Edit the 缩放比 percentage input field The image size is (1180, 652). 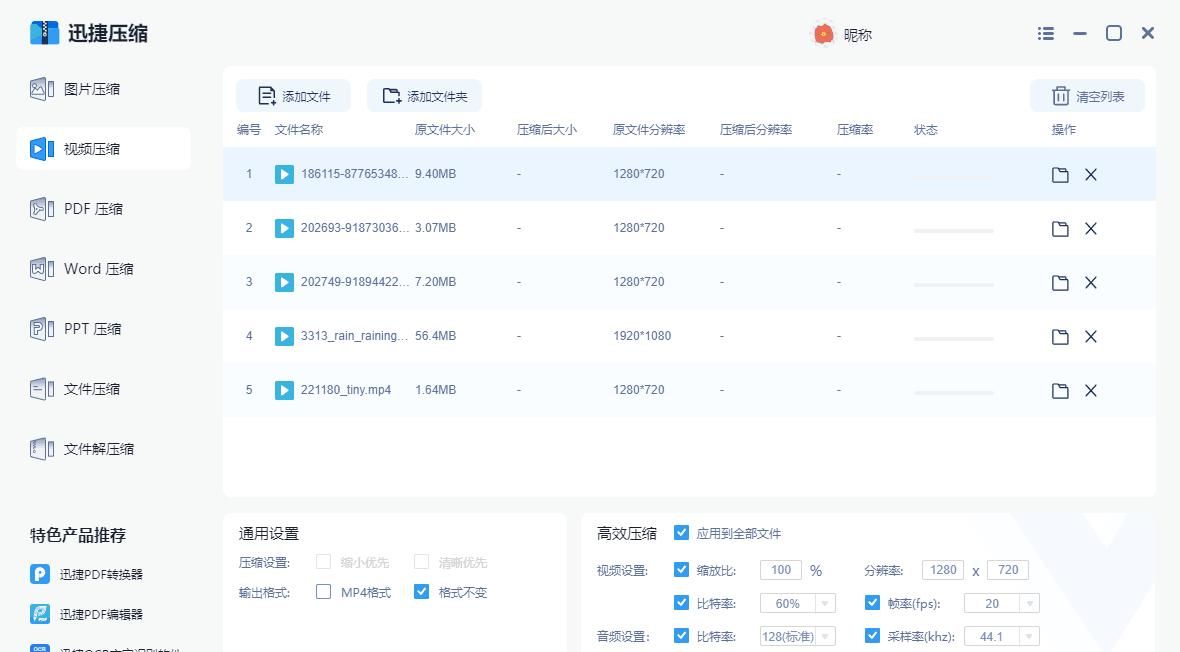click(779, 569)
